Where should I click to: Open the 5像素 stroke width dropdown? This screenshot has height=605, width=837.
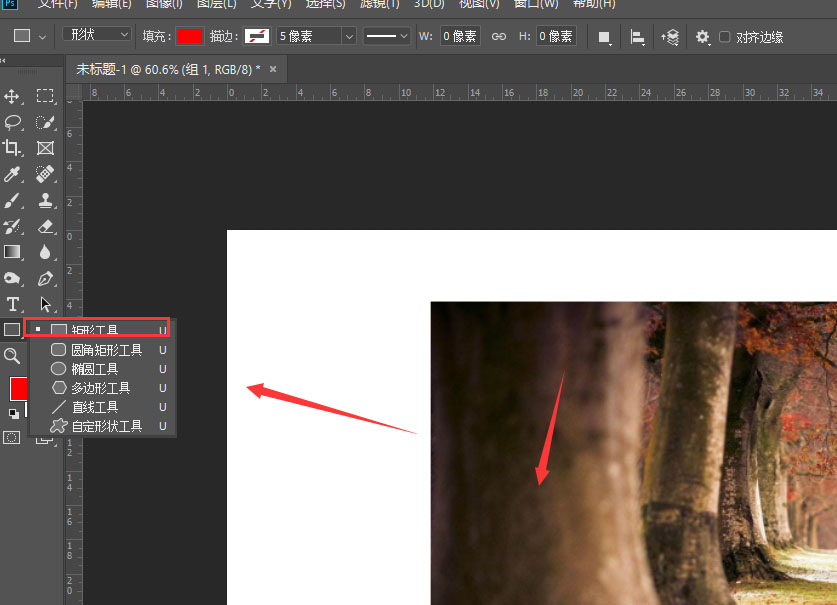tap(315, 36)
